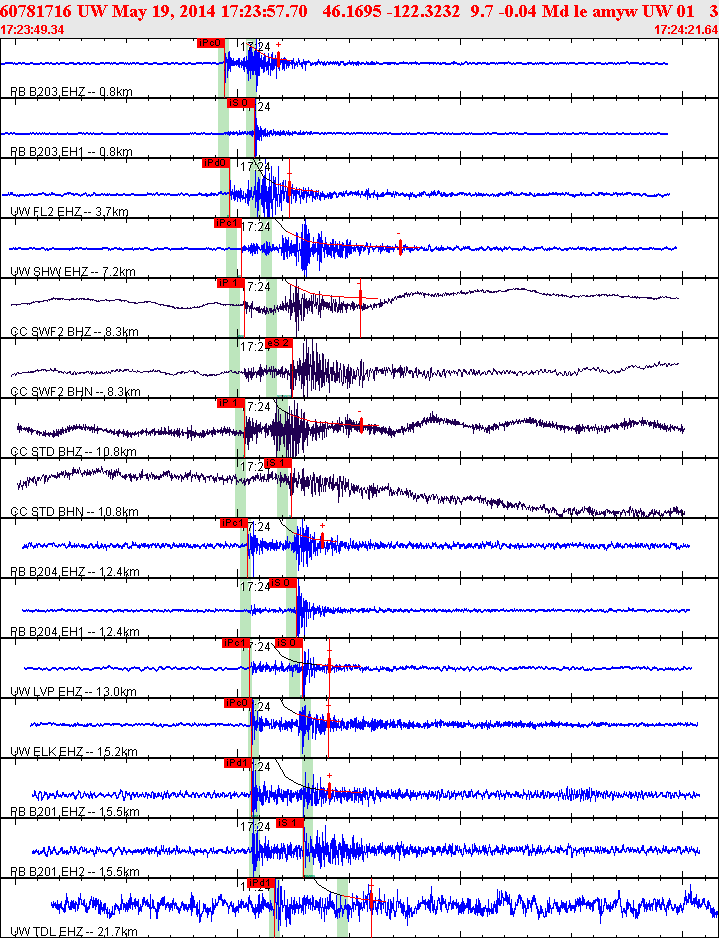Click the coda end marker on UW FL2 EHZ trace
This screenshot has width=719, height=938.
pyautogui.click(x=290, y=190)
